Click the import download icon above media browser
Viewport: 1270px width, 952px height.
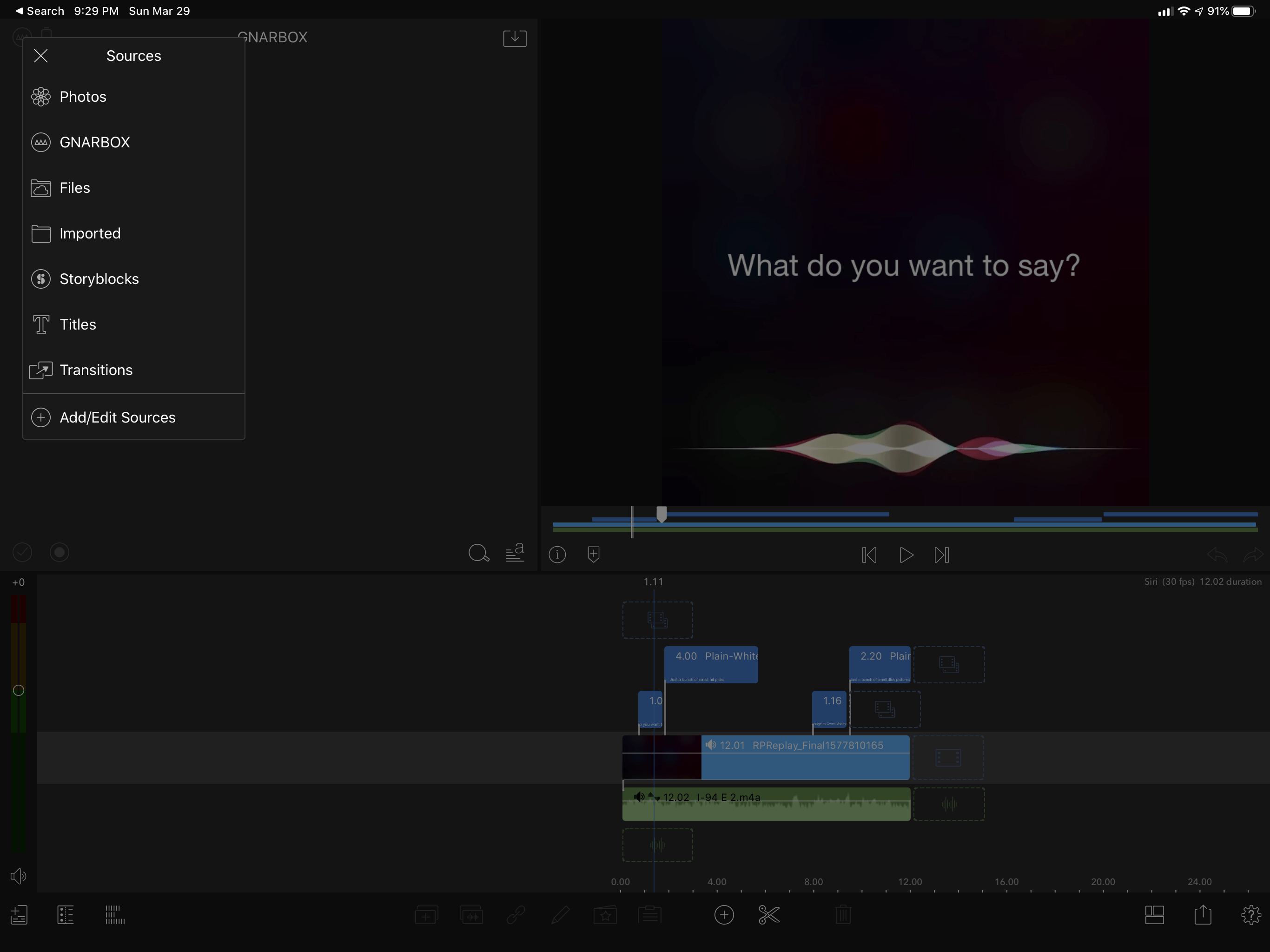click(515, 38)
